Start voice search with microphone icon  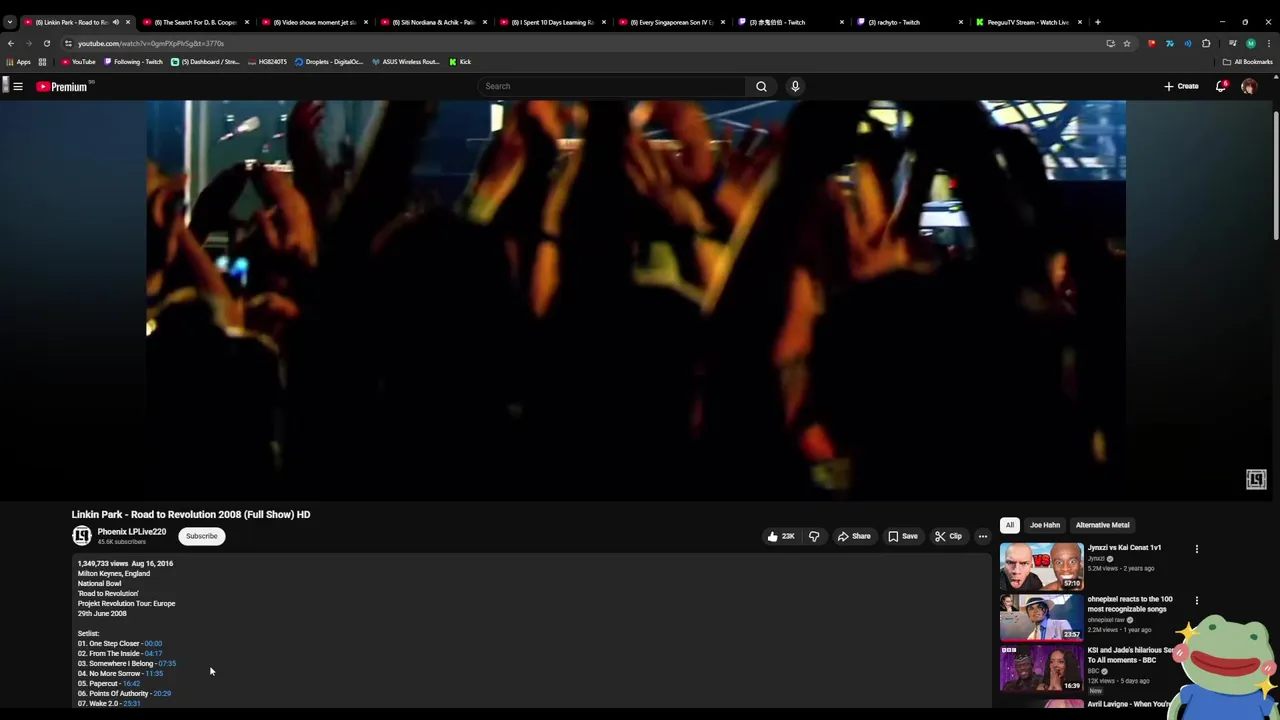coord(795,86)
